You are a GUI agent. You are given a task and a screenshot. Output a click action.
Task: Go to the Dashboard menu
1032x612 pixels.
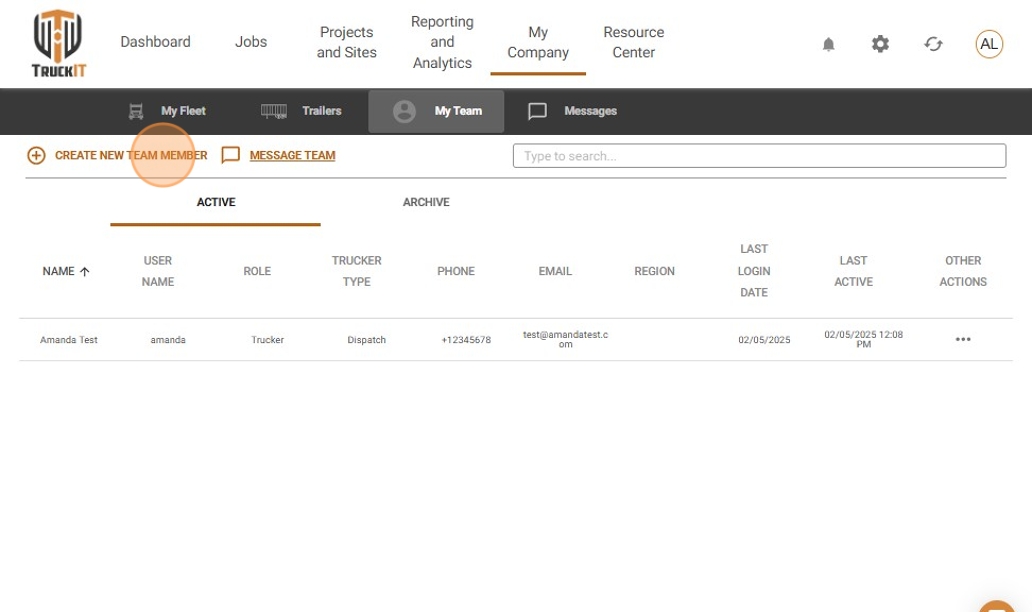155,41
